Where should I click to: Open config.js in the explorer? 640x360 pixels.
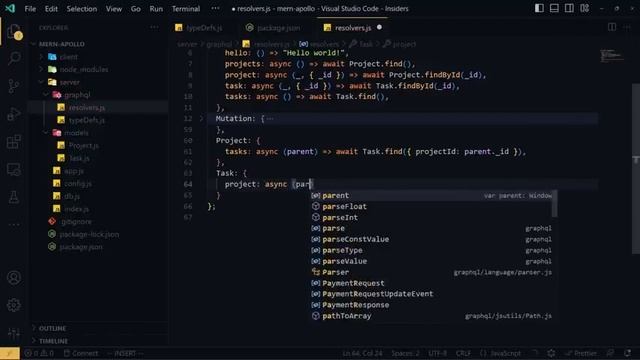pos(78,184)
